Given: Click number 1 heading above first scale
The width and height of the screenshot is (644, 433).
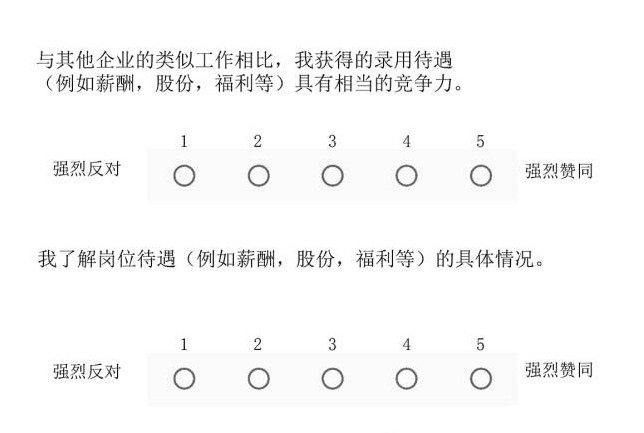Looking at the screenshot, I should [x=184, y=141].
